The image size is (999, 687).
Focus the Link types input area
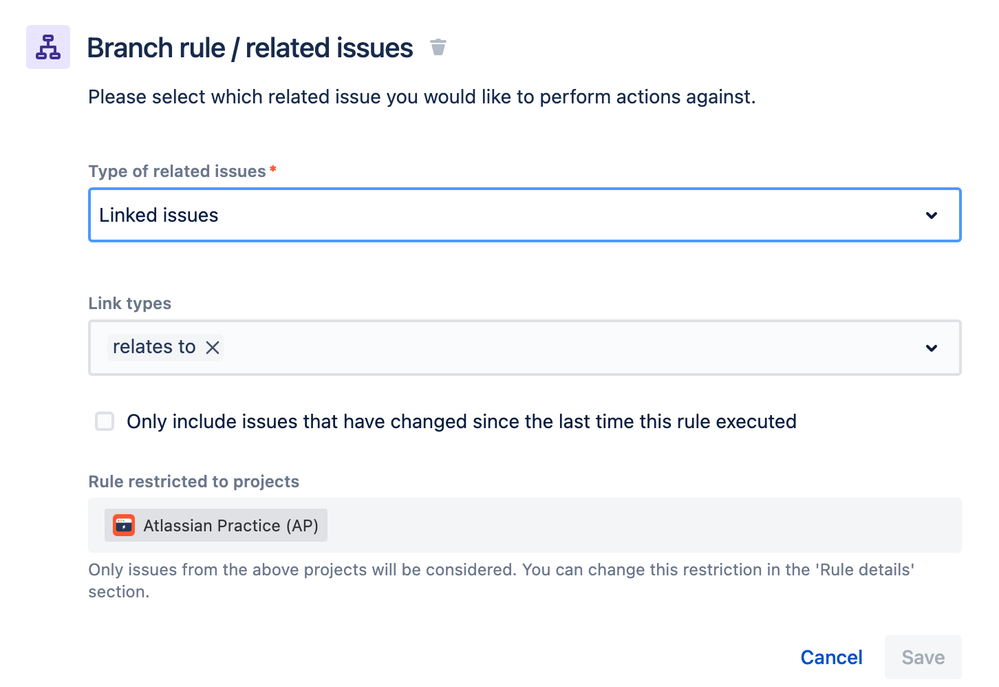point(560,348)
